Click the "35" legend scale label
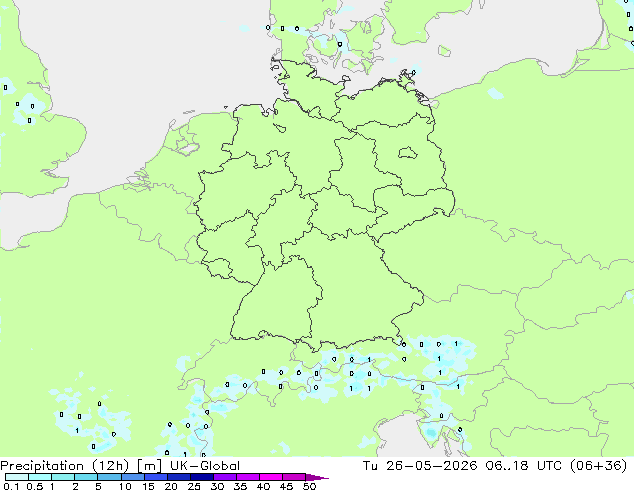This screenshot has height=490, width=634. tap(240, 486)
